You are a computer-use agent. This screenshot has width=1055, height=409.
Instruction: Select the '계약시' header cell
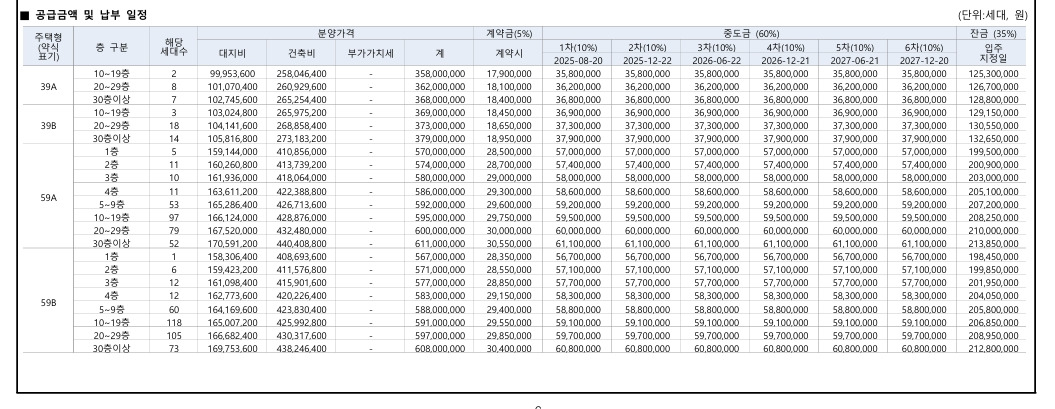click(508, 53)
